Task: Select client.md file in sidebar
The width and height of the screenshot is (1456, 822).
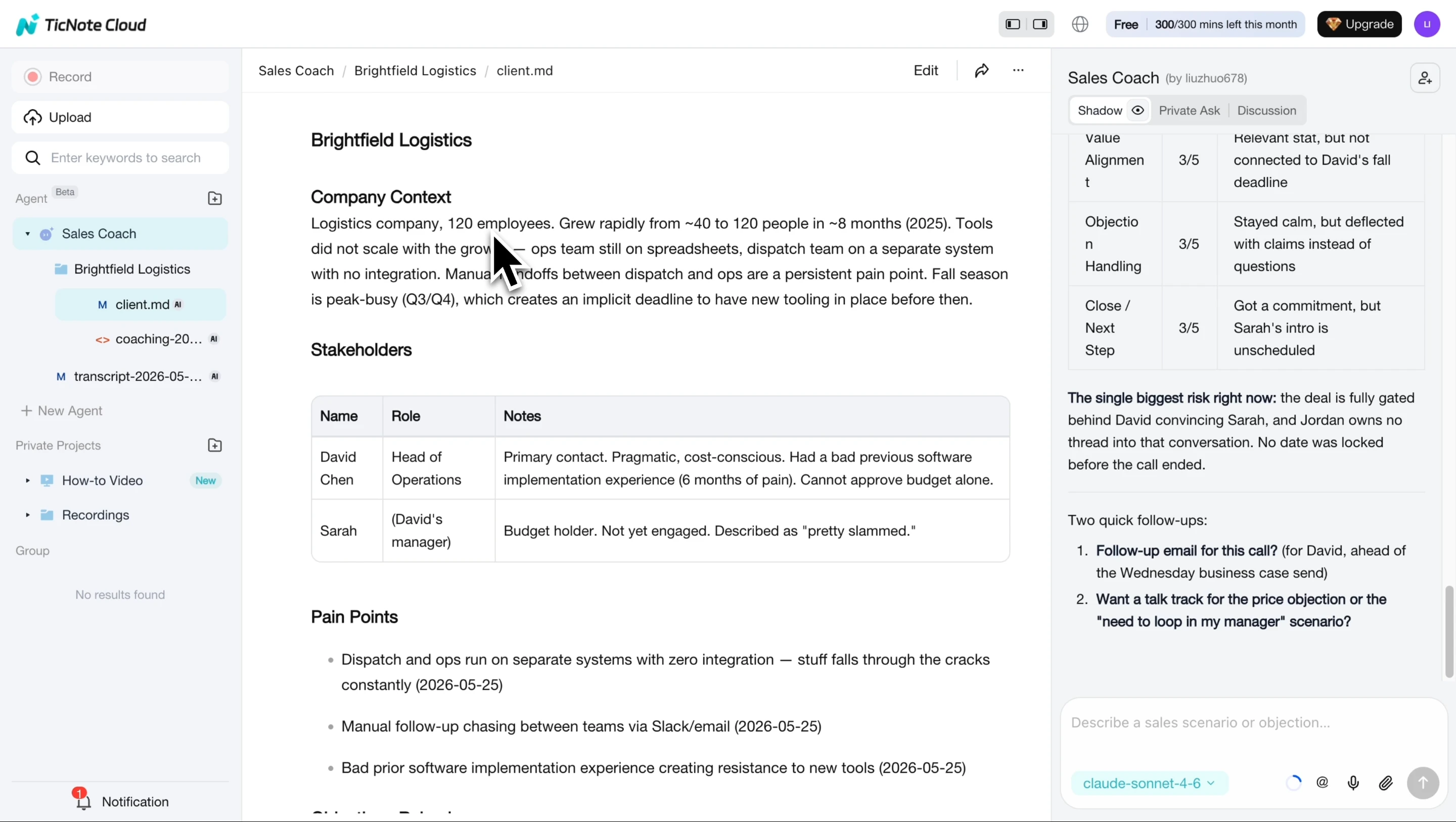Action: click(140, 305)
